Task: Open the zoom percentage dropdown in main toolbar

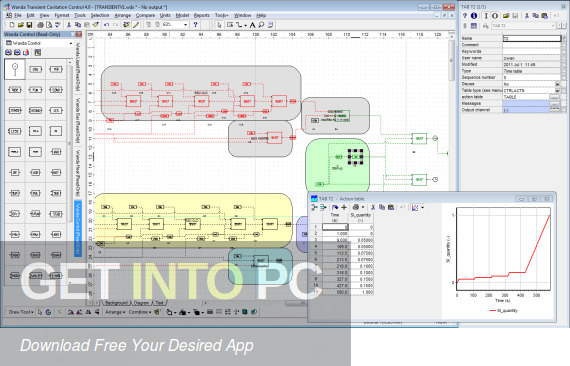Action: tap(185, 25)
